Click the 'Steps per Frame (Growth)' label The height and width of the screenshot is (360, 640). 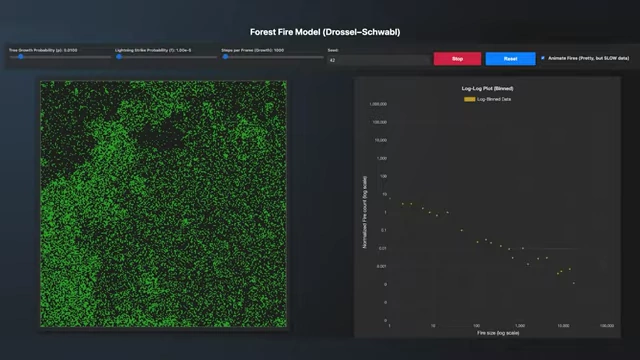(253, 50)
